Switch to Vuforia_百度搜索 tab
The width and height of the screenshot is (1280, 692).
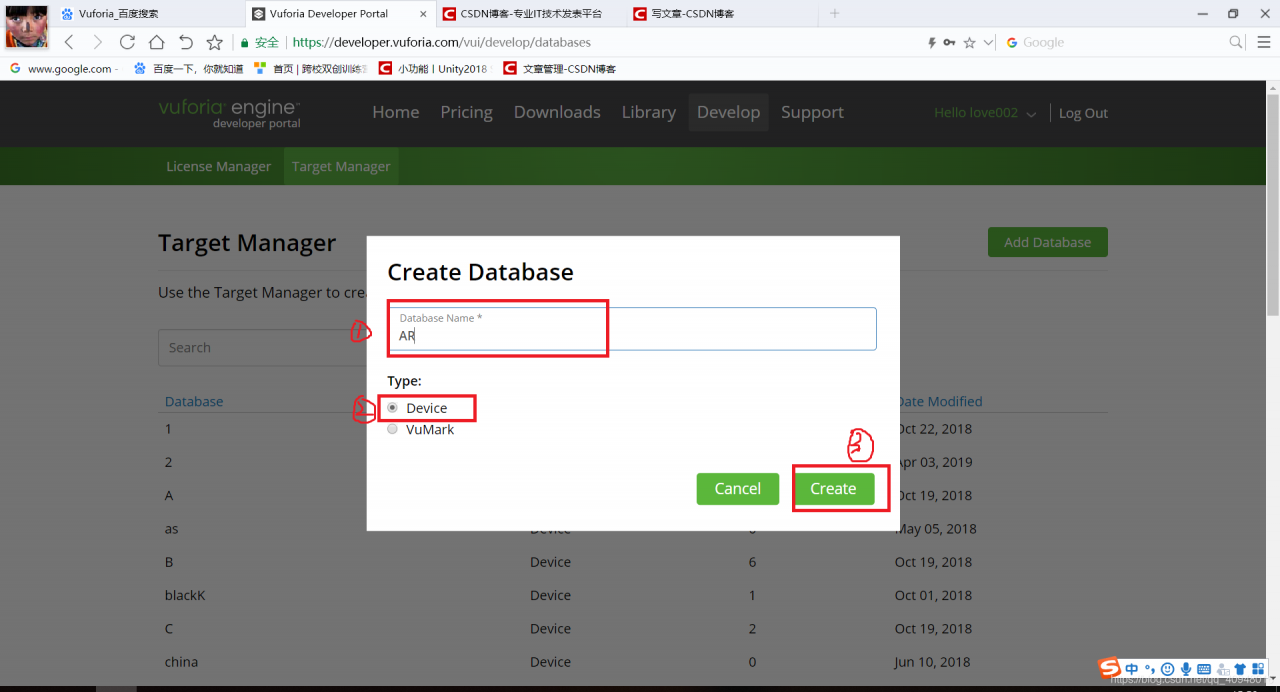point(150,14)
